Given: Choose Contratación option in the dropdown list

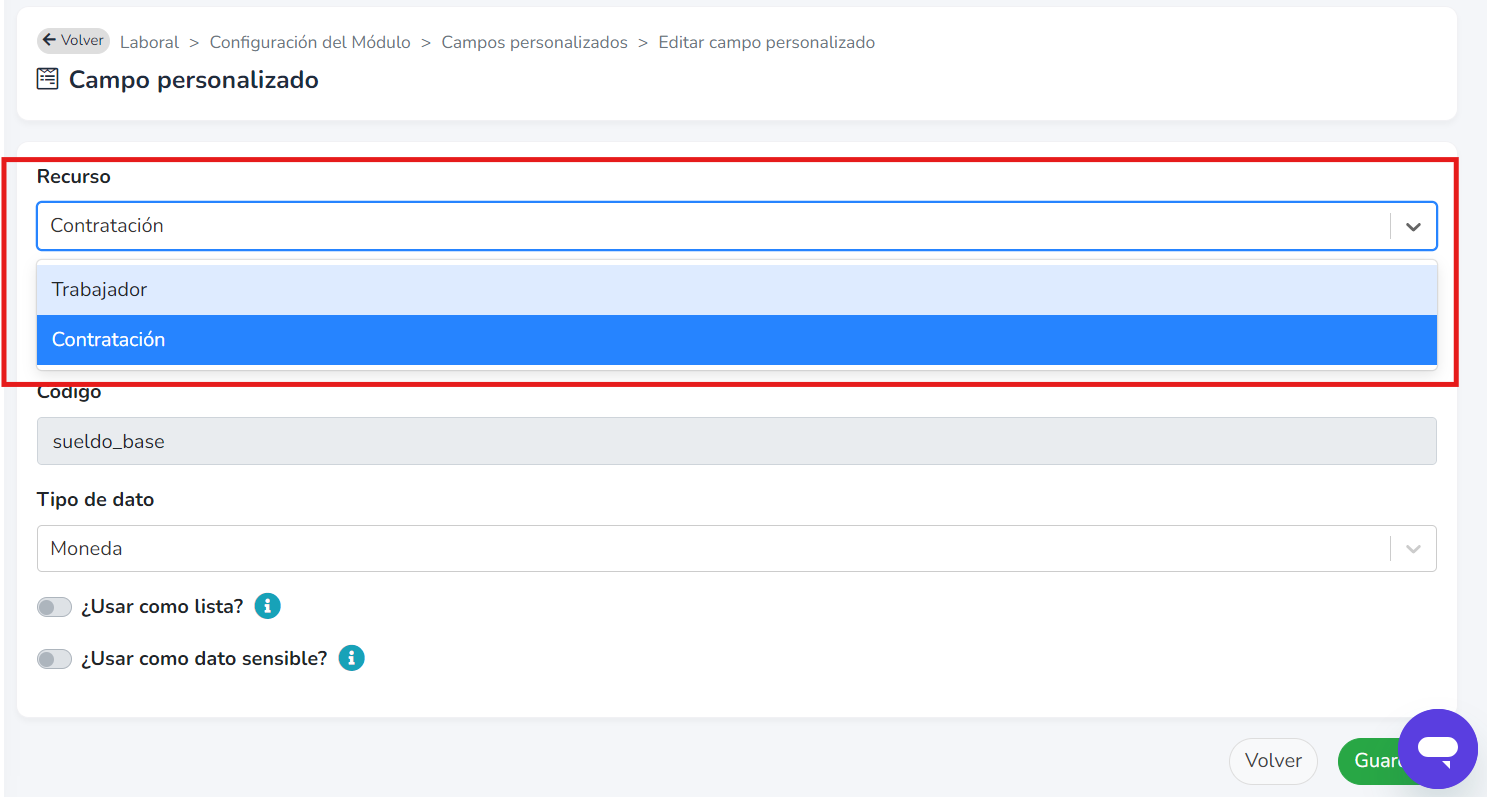Looking at the screenshot, I should [x=736, y=340].
